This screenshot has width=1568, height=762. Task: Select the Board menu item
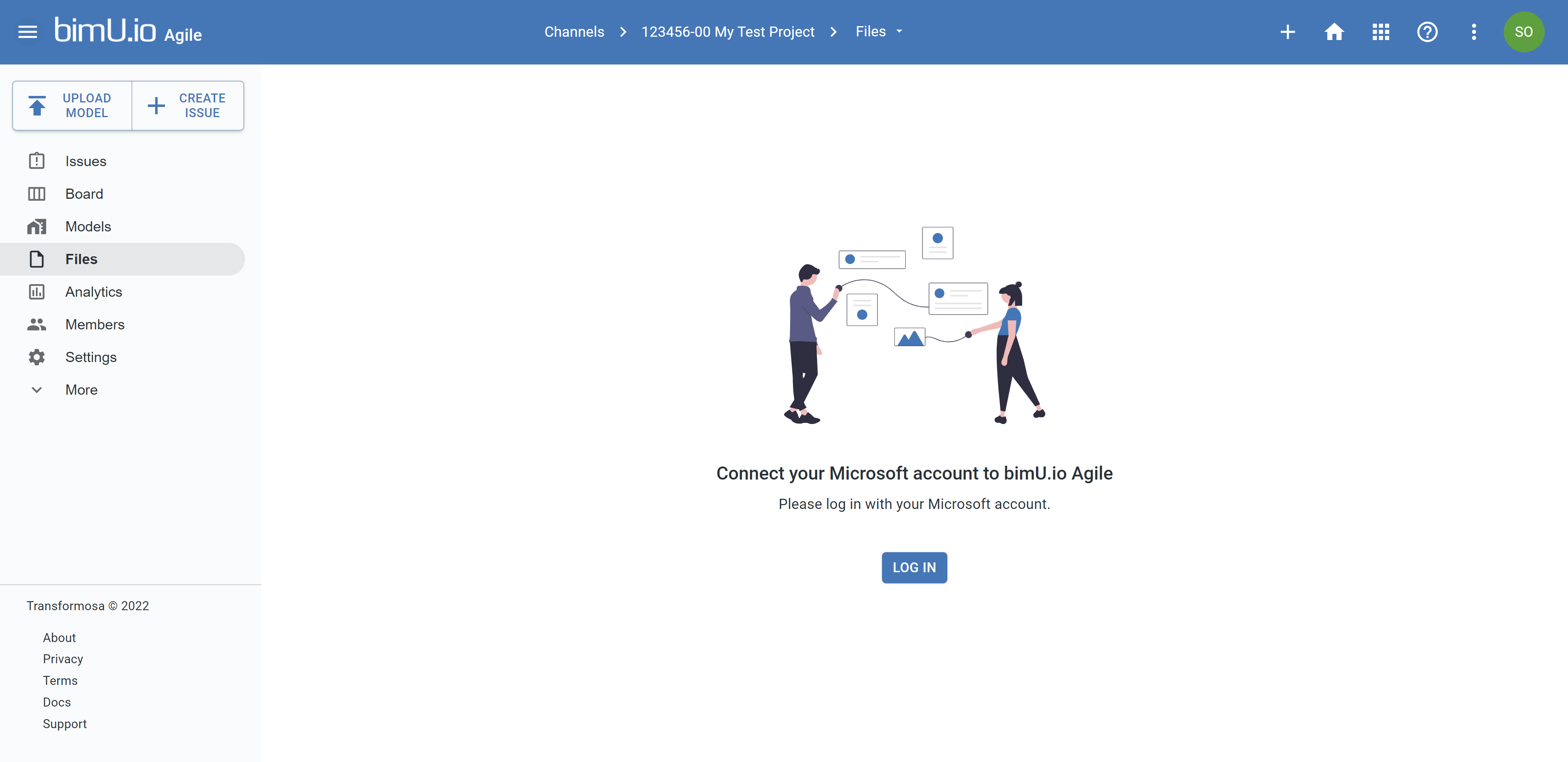coord(122,193)
